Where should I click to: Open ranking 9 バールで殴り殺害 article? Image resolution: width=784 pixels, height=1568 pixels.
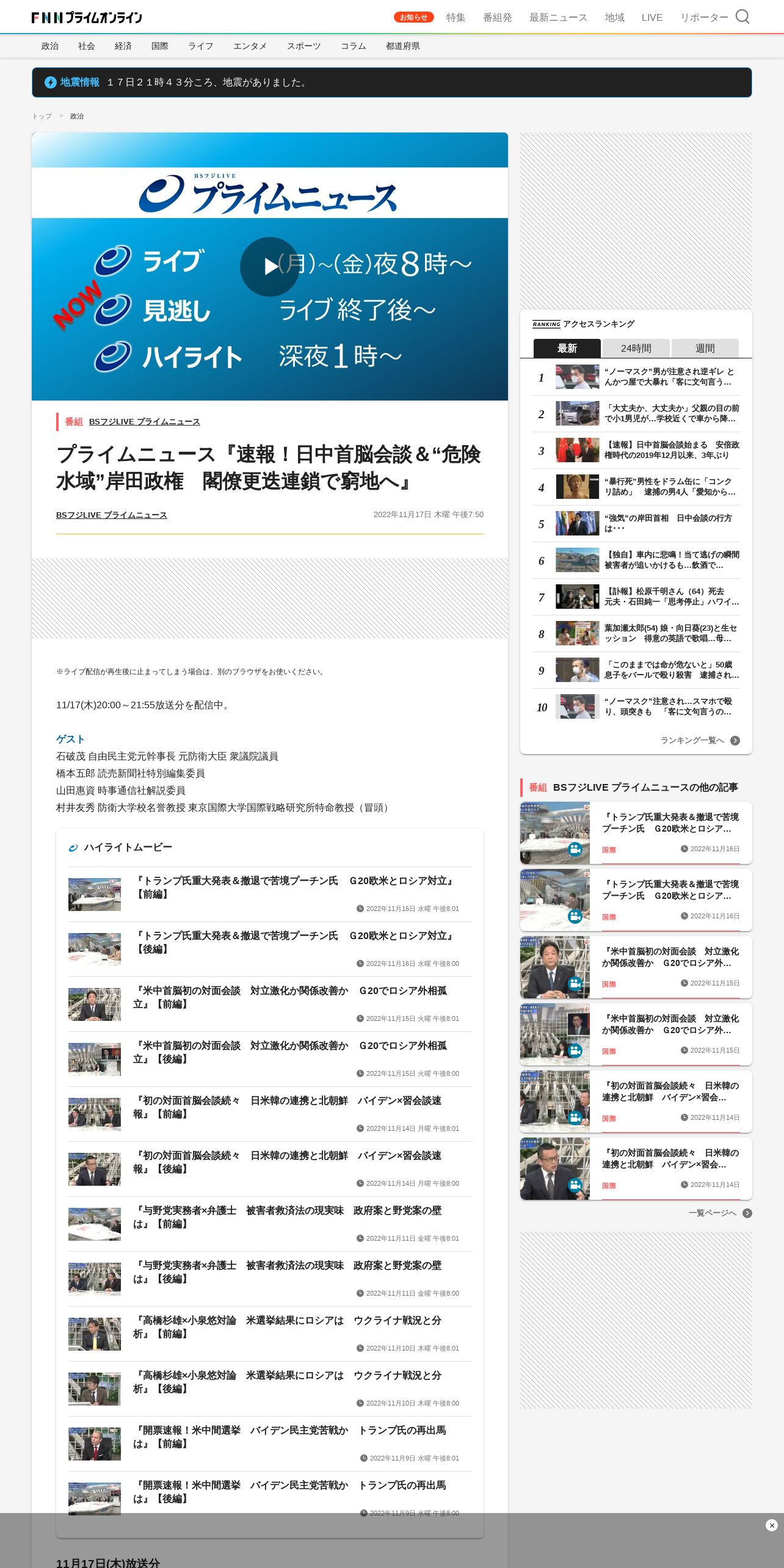pos(636,670)
